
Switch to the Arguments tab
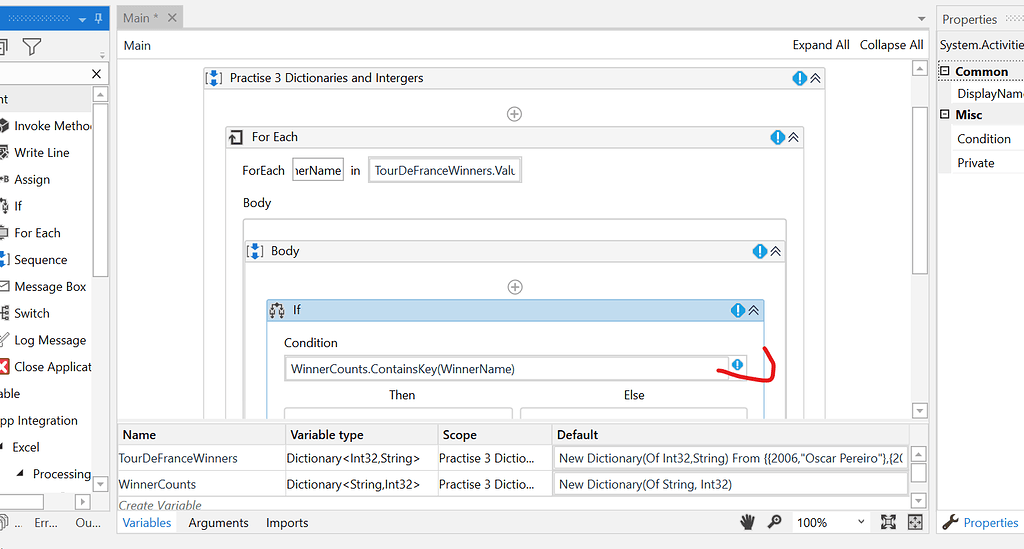(x=218, y=522)
